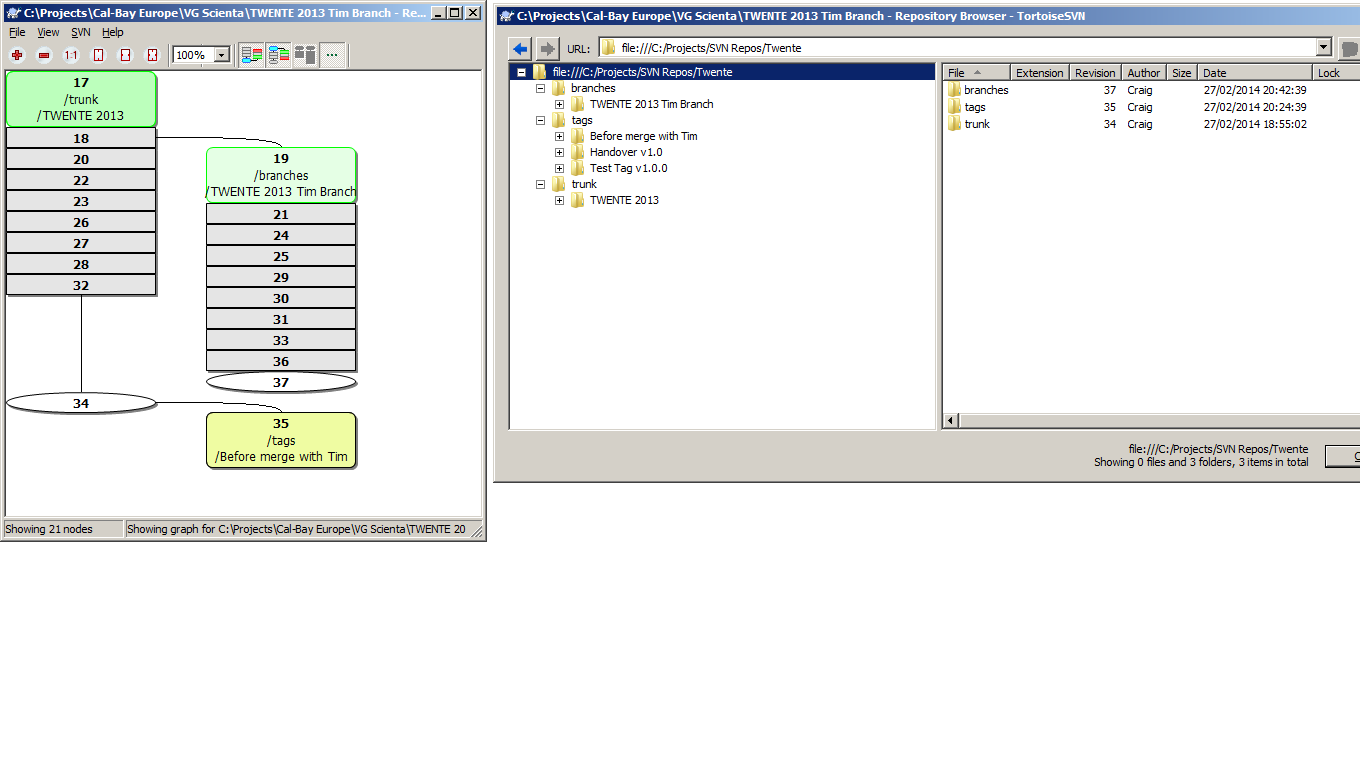Select the revision 34 ellipse node

tap(81, 403)
